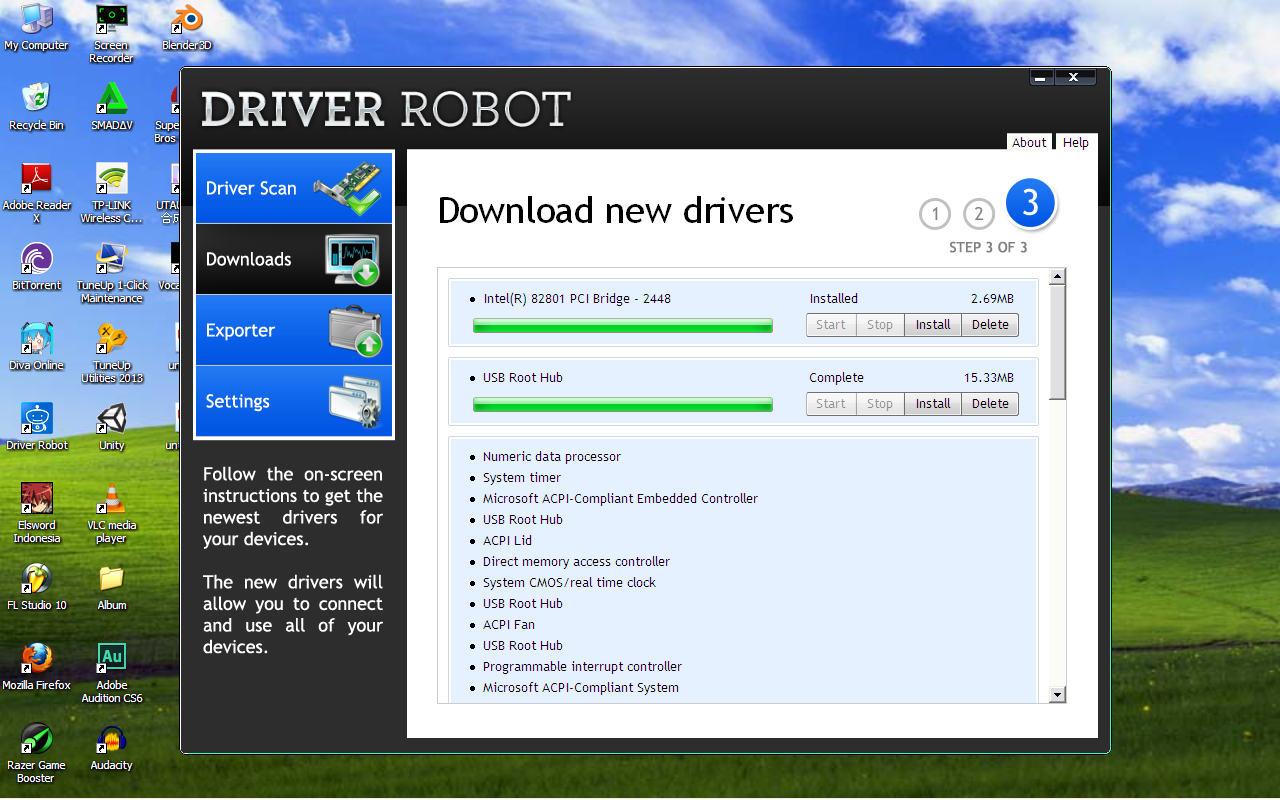Open the Driver Scan section
Screen dimensions: 1280x800
[294, 188]
